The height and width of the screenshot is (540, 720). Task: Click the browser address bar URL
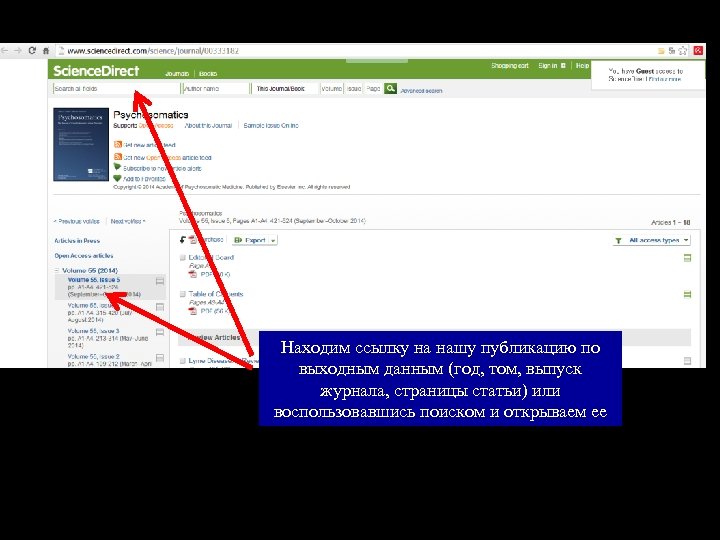click(x=153, y=51)
